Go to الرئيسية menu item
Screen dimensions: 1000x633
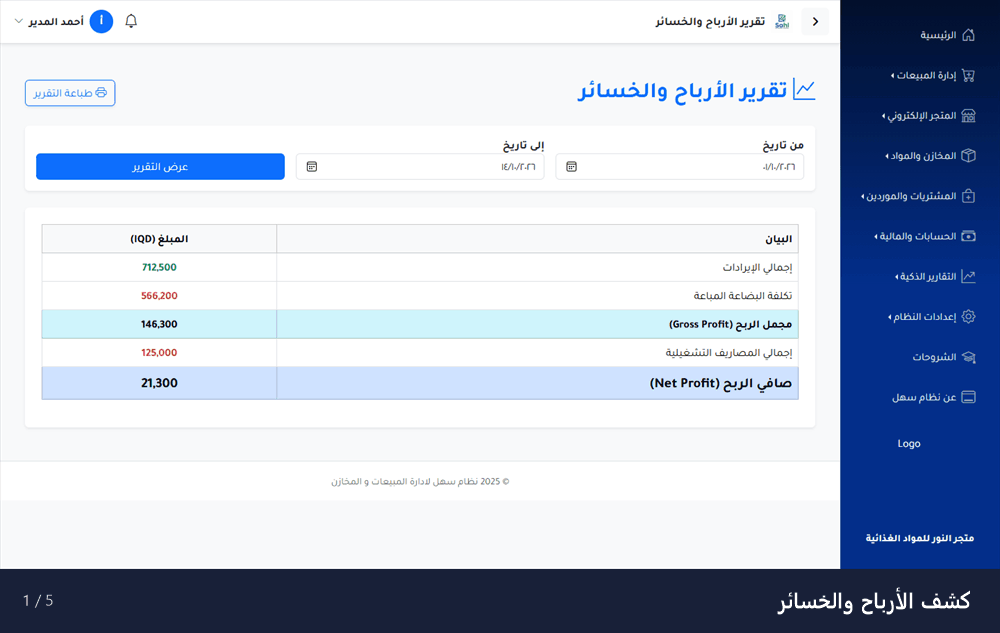point(938,35)
